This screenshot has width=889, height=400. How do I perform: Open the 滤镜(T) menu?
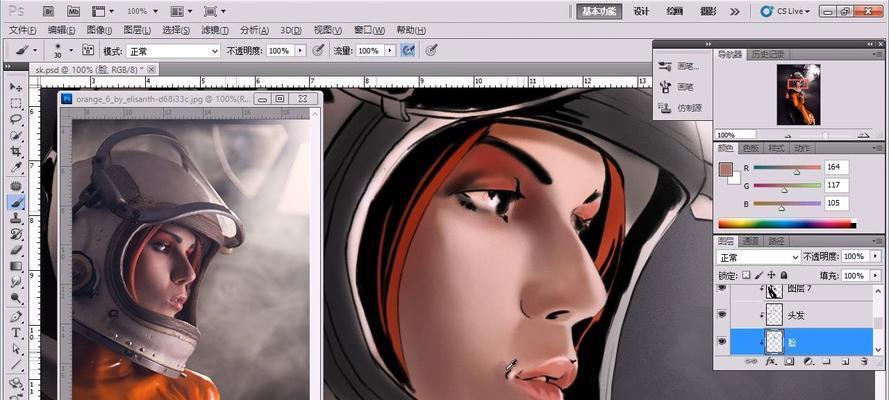coord(215,30)
